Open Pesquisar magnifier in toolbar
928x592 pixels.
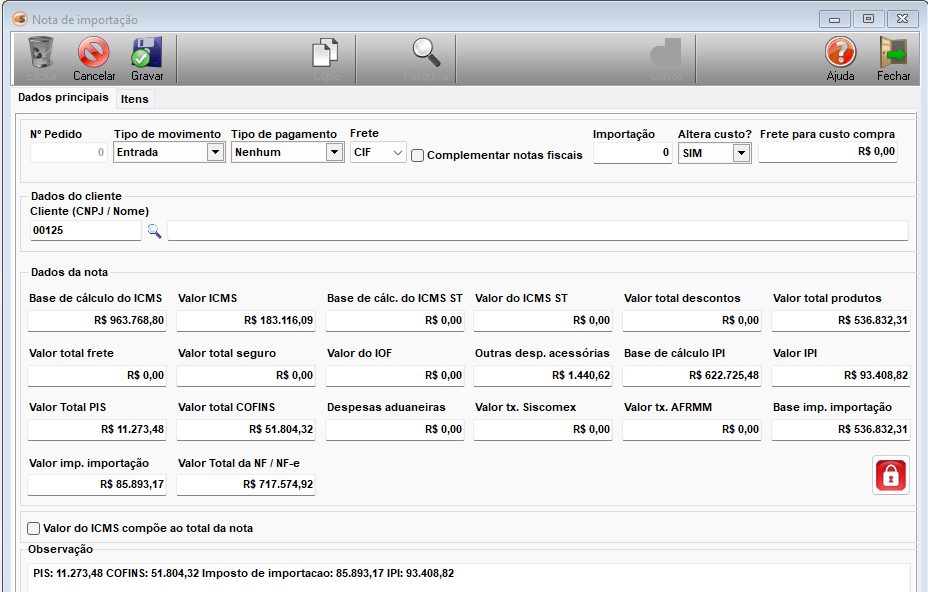coord(426,58)
